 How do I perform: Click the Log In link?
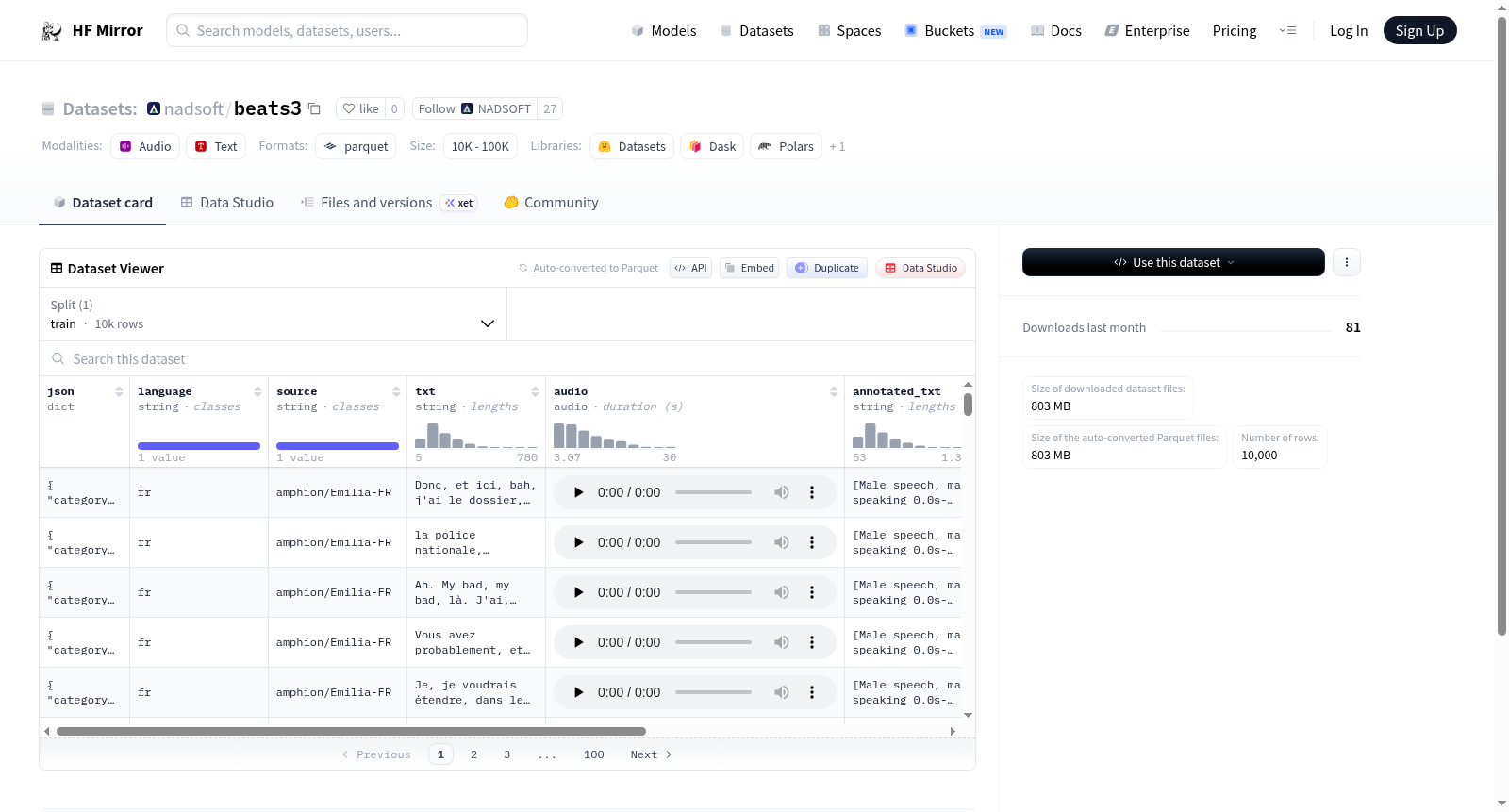(1349, 30)
